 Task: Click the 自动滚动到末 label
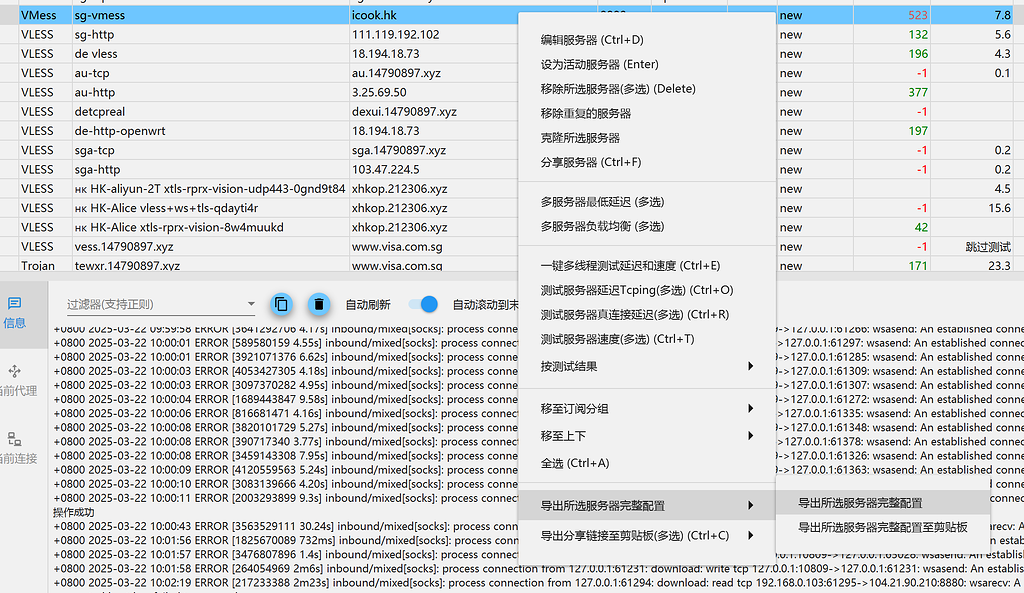coord(485,304)
